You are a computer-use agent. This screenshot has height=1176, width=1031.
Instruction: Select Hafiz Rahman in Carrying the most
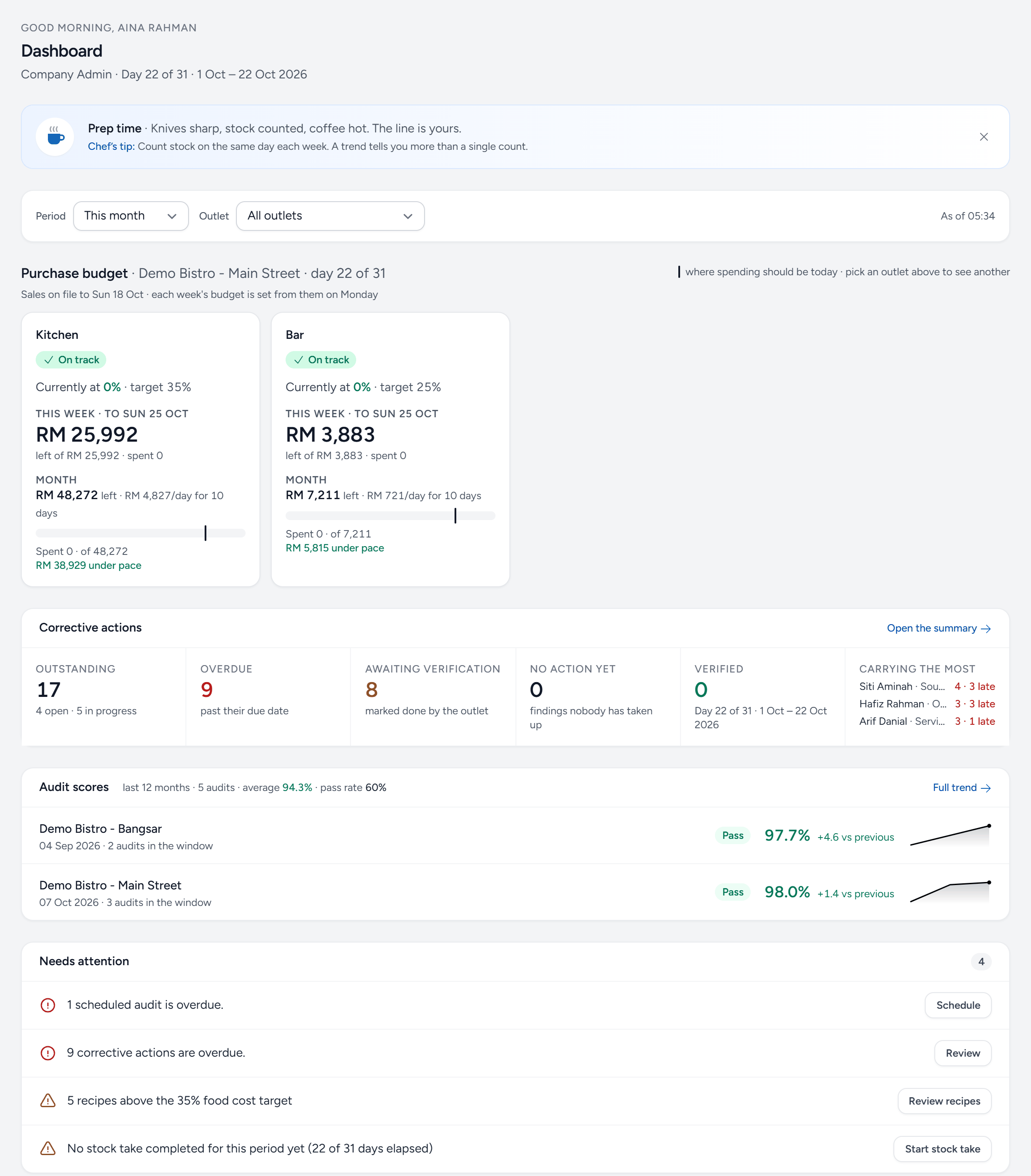[x=927, y=704]
